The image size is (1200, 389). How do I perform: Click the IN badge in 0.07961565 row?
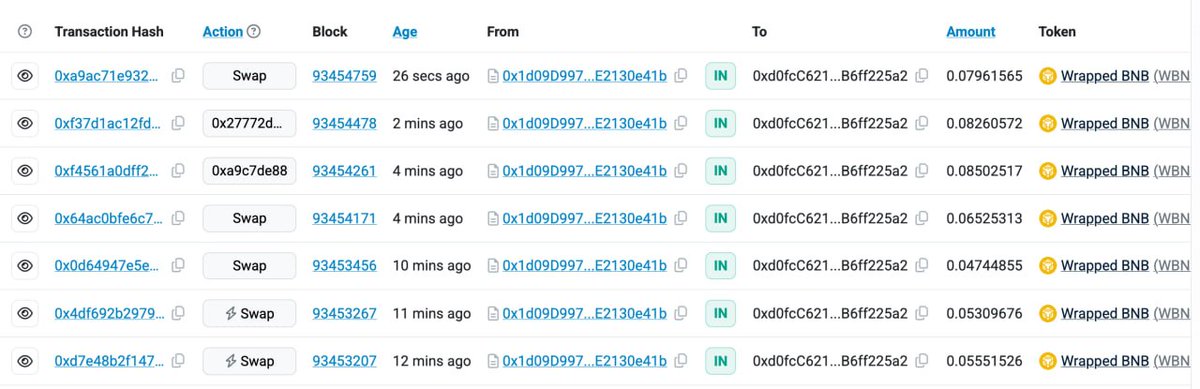pos(720,76)
